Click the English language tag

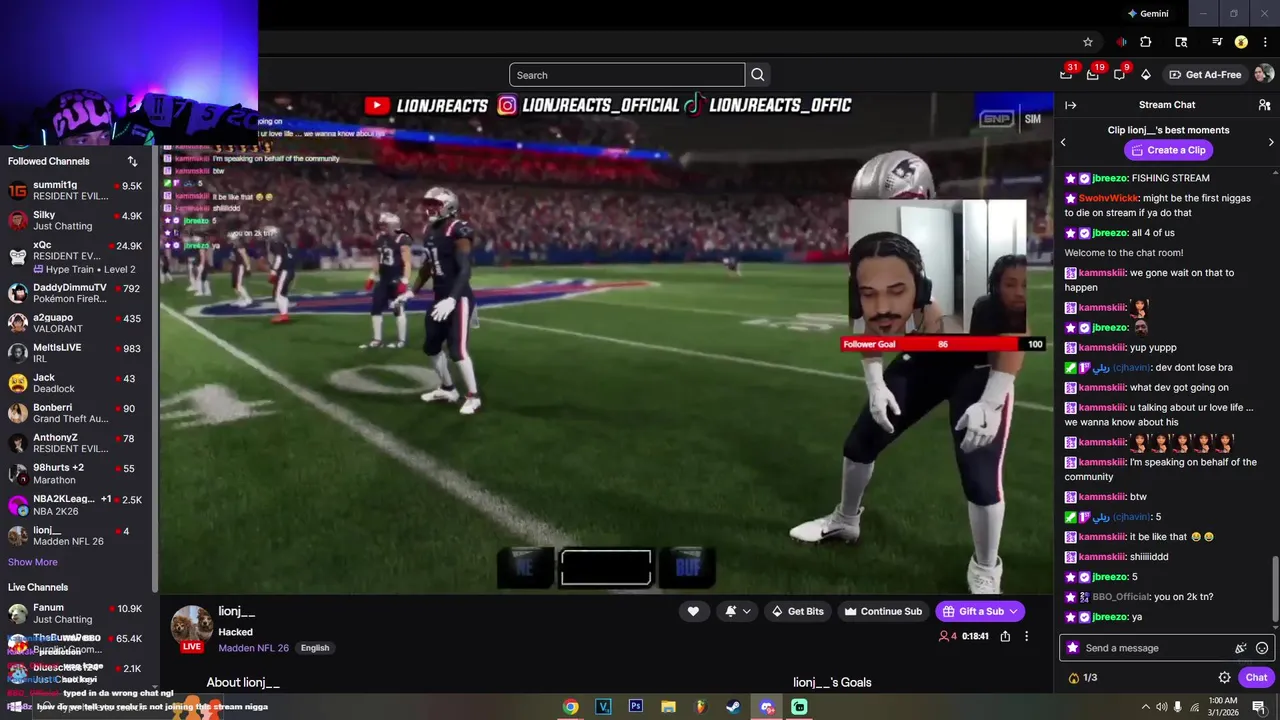click(x=315, y=648)
